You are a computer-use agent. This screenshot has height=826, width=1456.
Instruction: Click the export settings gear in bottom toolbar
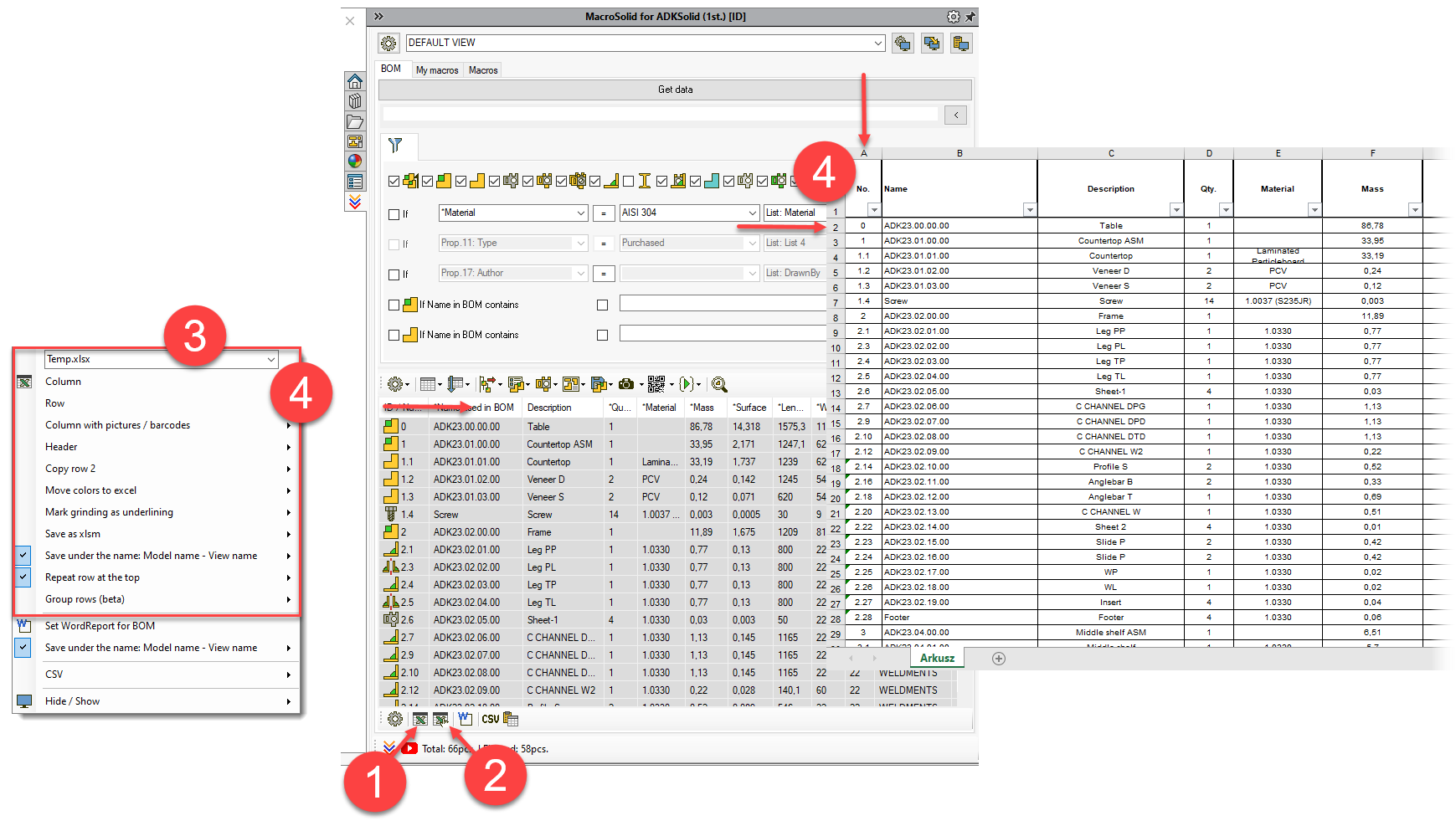pyautogui.click(x=395, y=719)
